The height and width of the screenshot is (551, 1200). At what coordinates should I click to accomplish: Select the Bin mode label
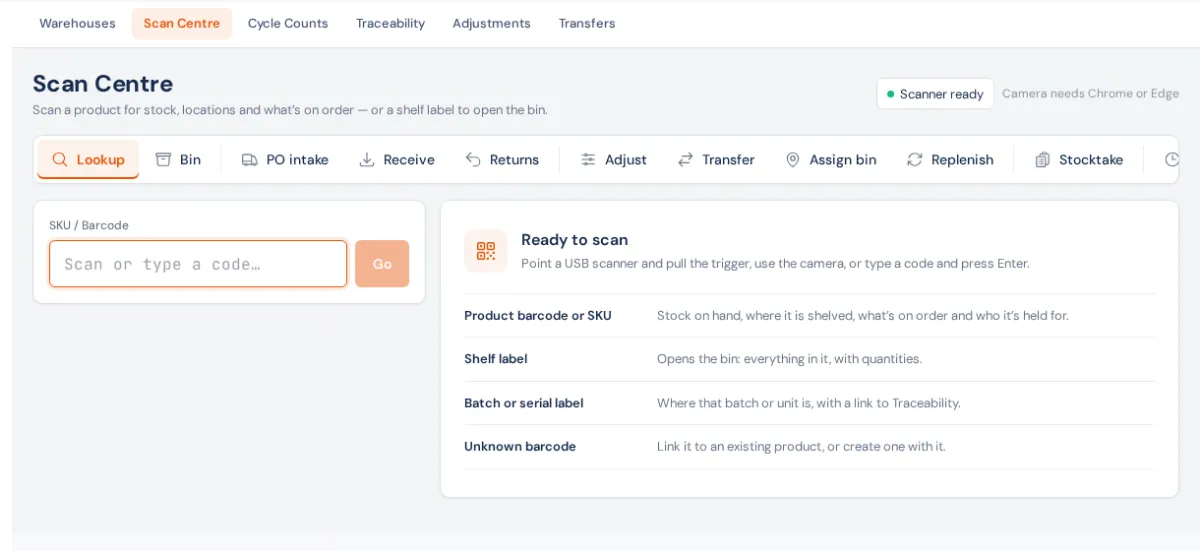190,160
